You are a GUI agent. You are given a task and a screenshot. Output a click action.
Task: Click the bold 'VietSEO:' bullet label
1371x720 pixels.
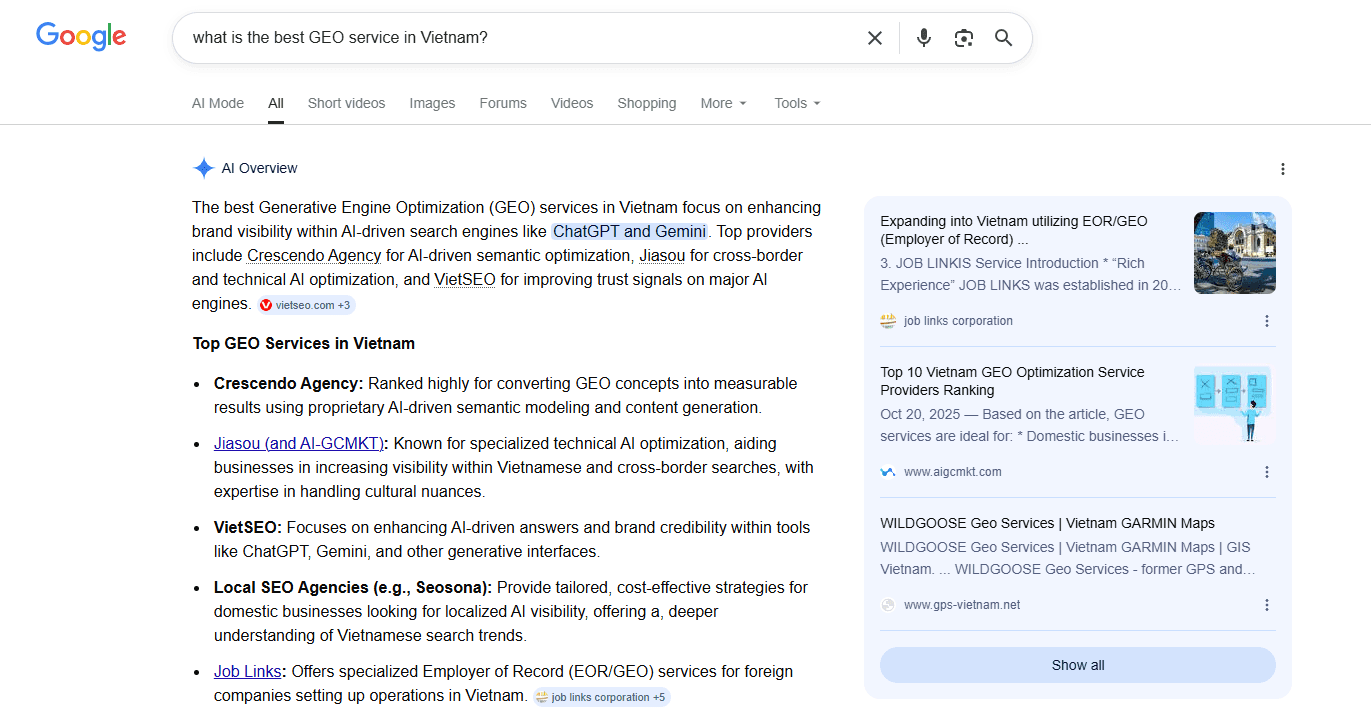click(x=248, y=527)
